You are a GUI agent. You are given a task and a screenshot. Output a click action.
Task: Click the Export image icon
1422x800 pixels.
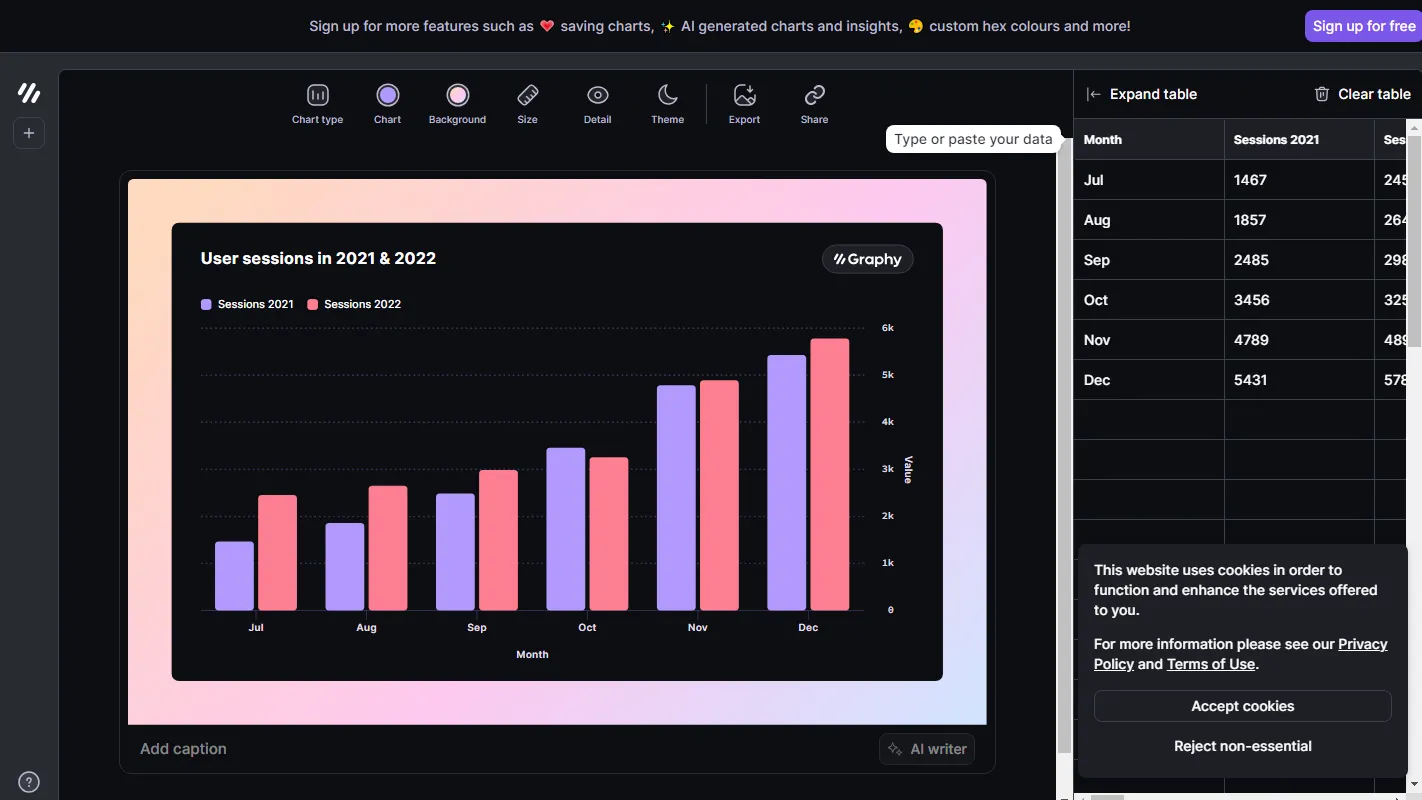[x=744, y=96]
